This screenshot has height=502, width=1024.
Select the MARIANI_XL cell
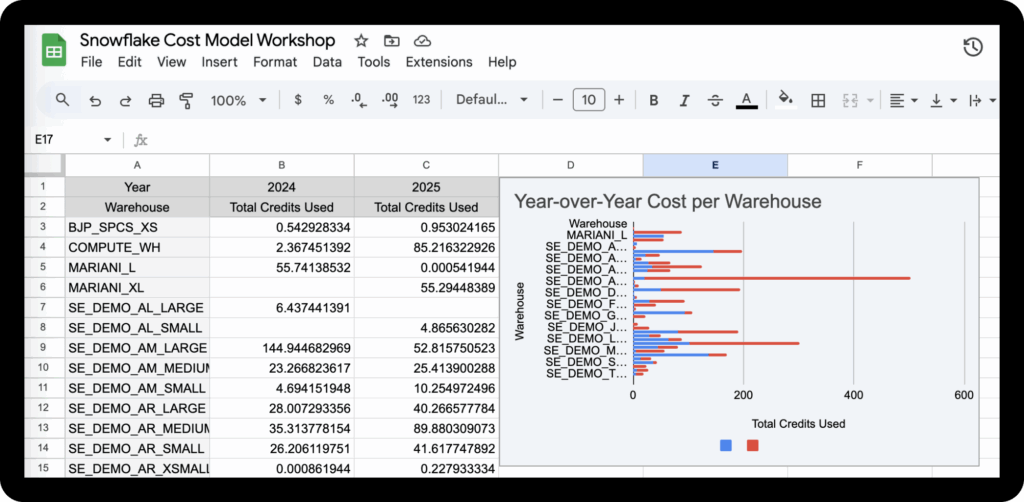point(137,287)
